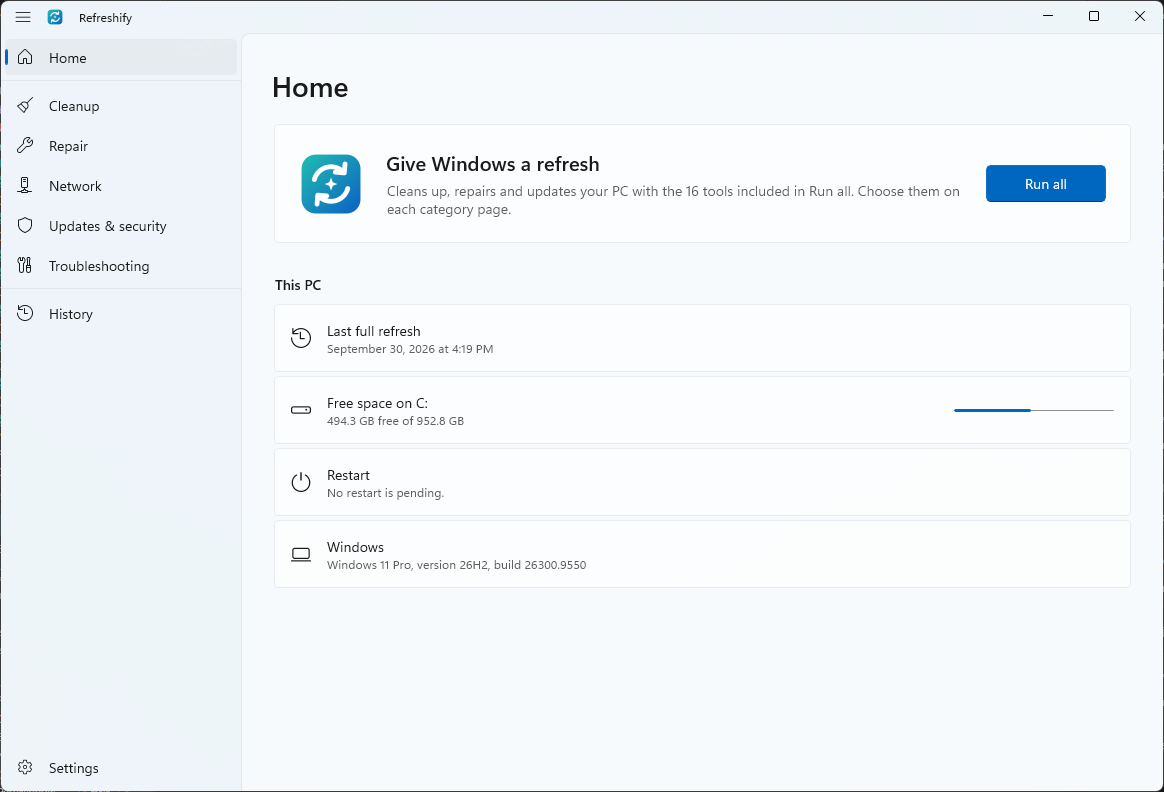Image resolution: width=1164 pixels, height=792 pixels.
Task: Click the Free space on C: label
Action: (377, 403)
